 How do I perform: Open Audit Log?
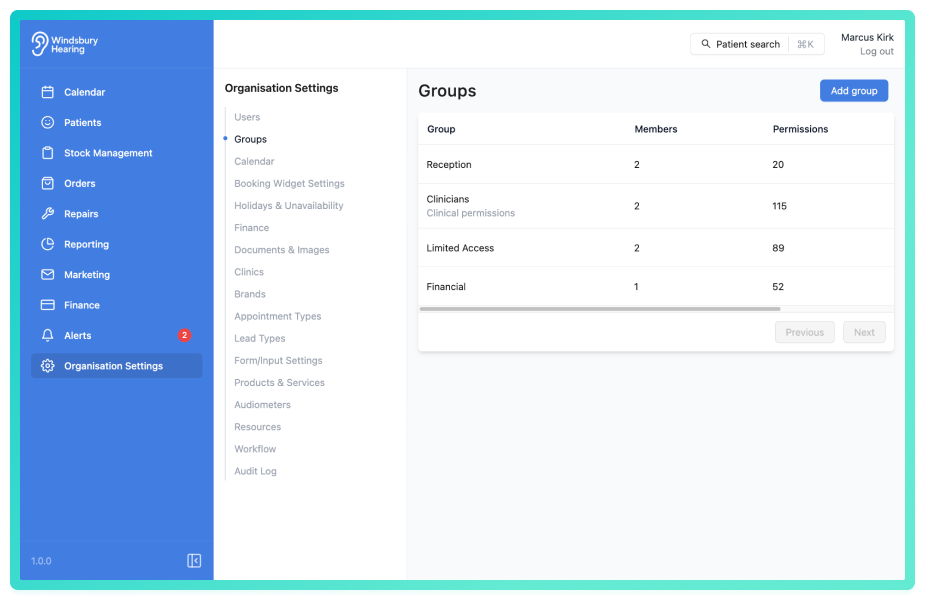pyautogui.click(x=255, y=471)
